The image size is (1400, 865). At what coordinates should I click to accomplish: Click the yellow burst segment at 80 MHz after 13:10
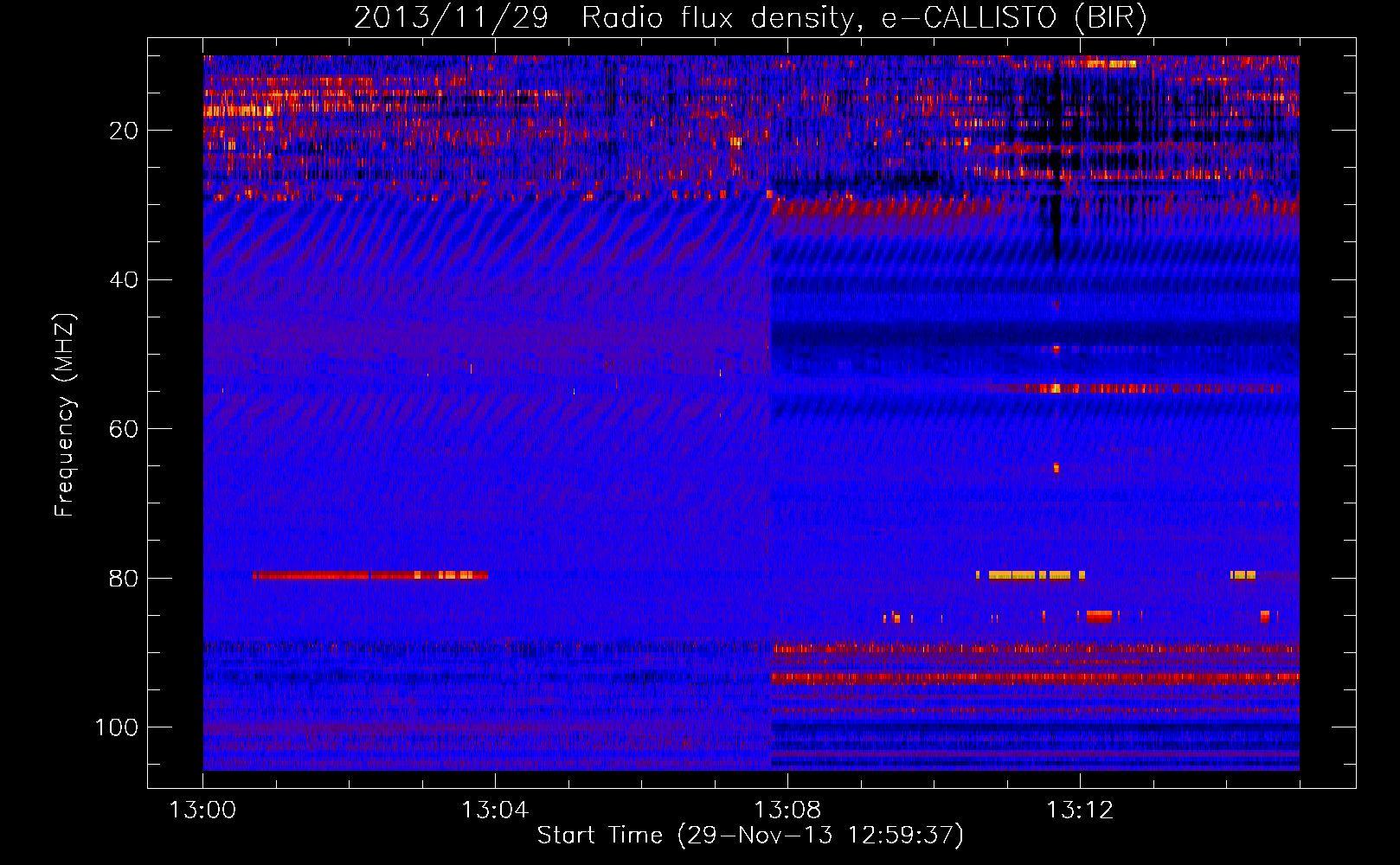point(1031,575)
